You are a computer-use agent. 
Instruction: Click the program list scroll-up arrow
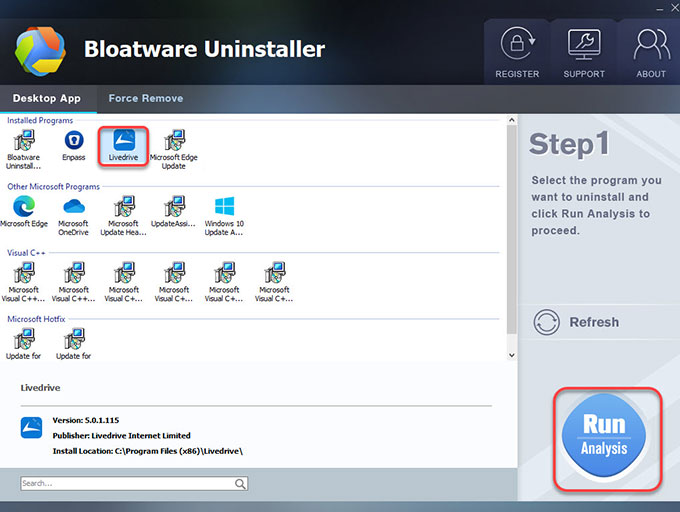[512, 120]
